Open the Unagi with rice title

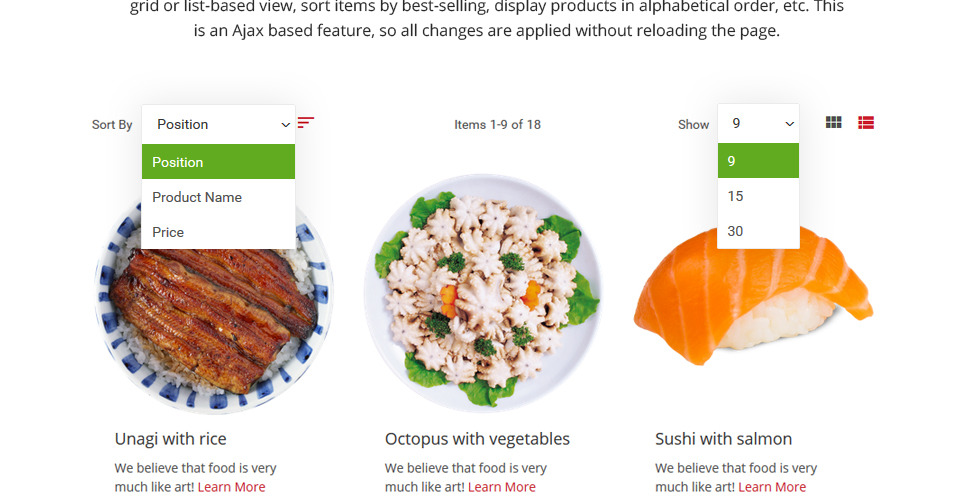[170, 439]
